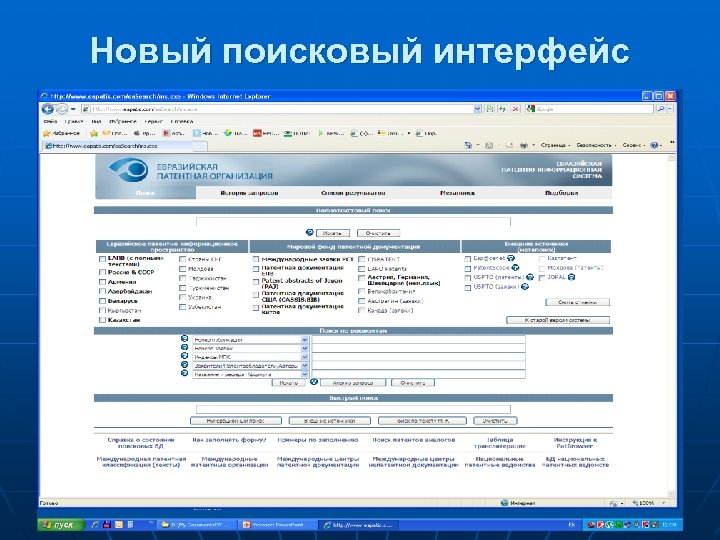Click info icon next to JOPAL
This screenshot has height=540, width=720.
pos(571,277)
